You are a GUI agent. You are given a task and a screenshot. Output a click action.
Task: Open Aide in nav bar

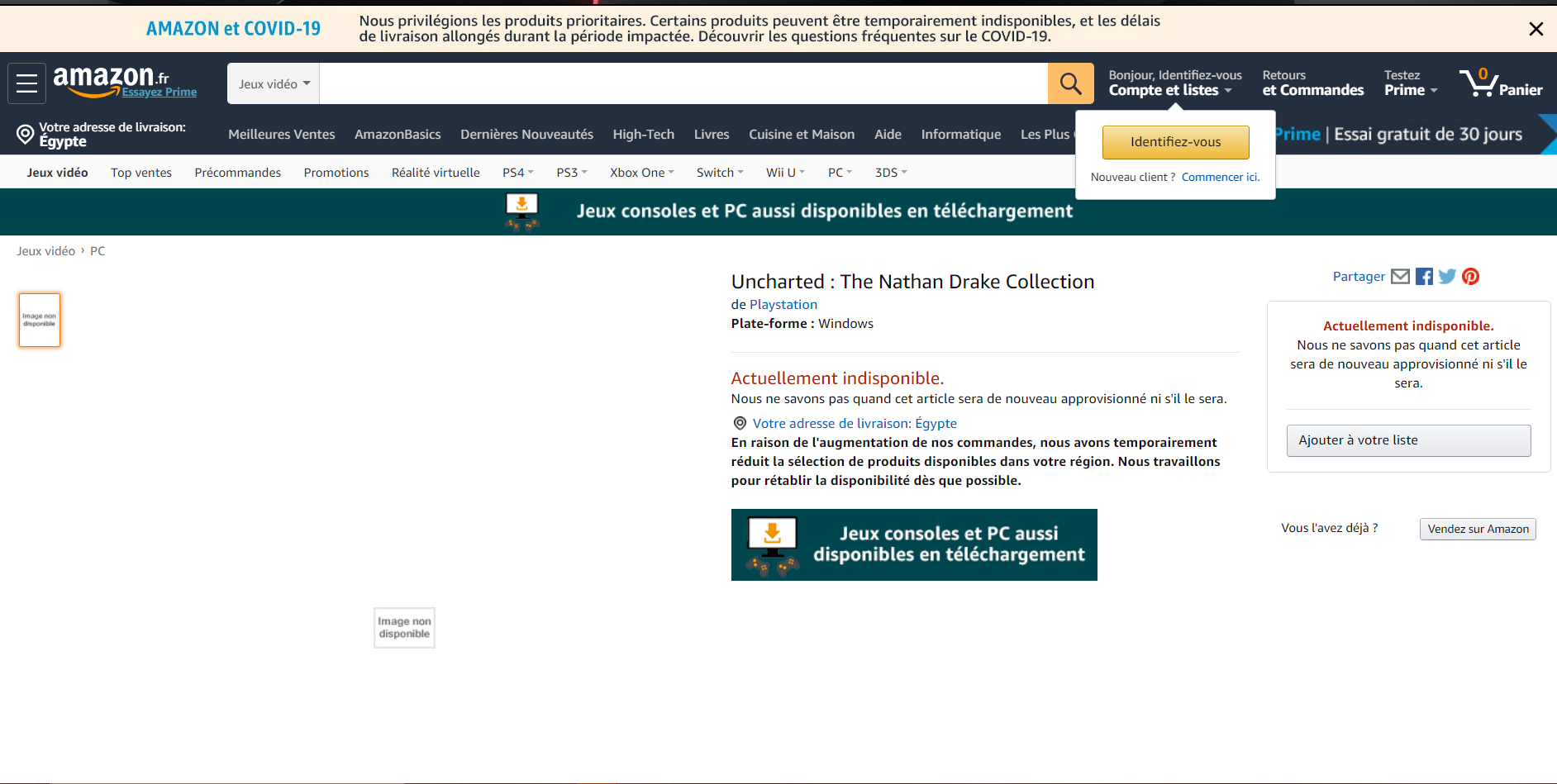888,135
